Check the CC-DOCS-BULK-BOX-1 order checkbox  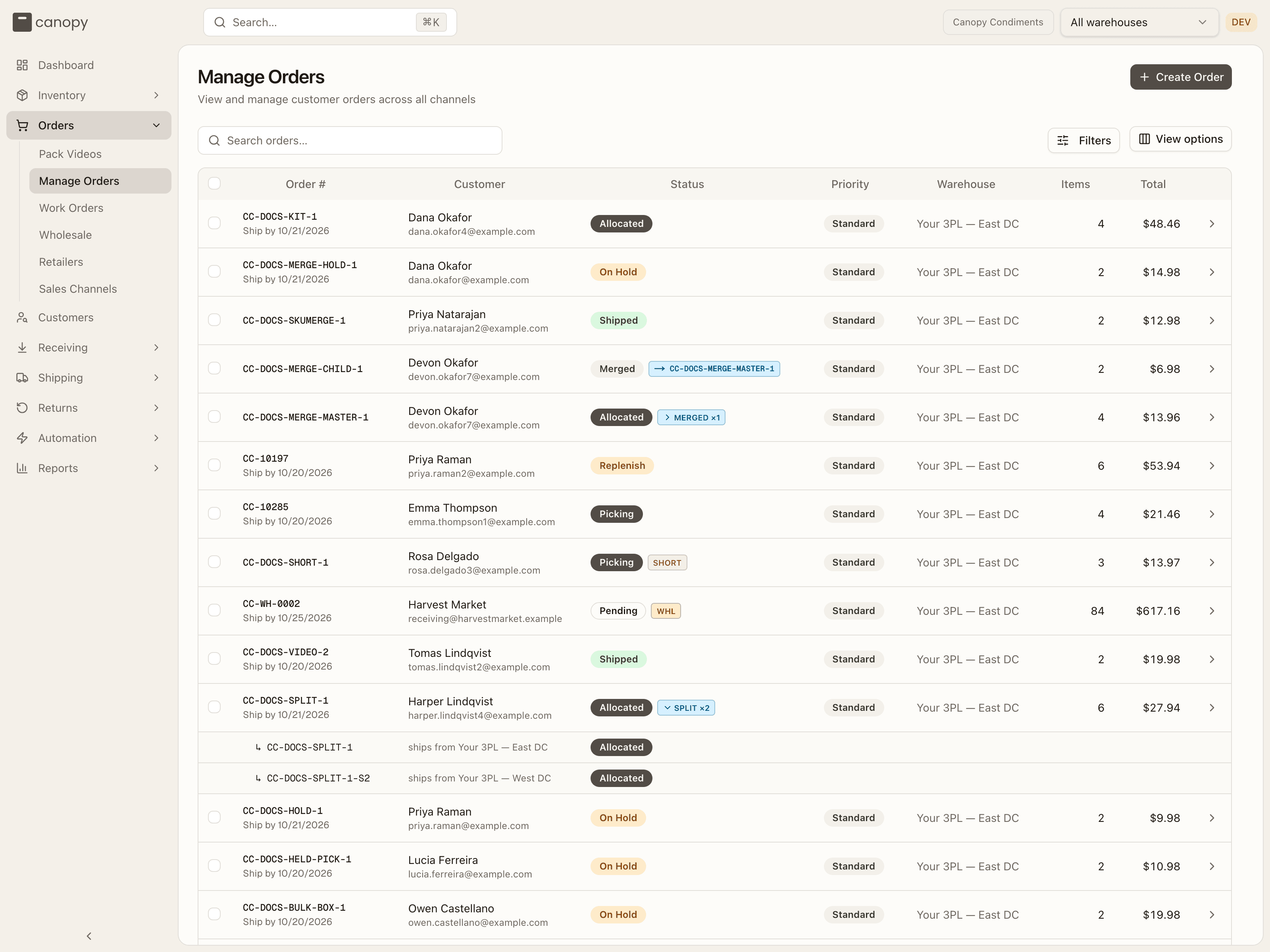tap(214, 914)
